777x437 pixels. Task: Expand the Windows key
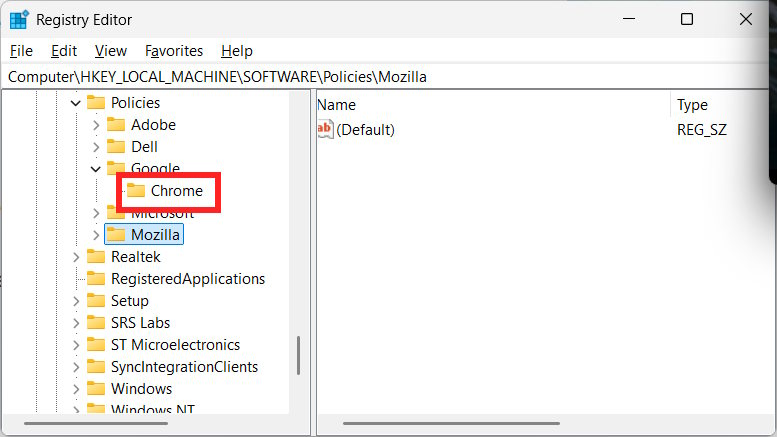coord(76,389)
